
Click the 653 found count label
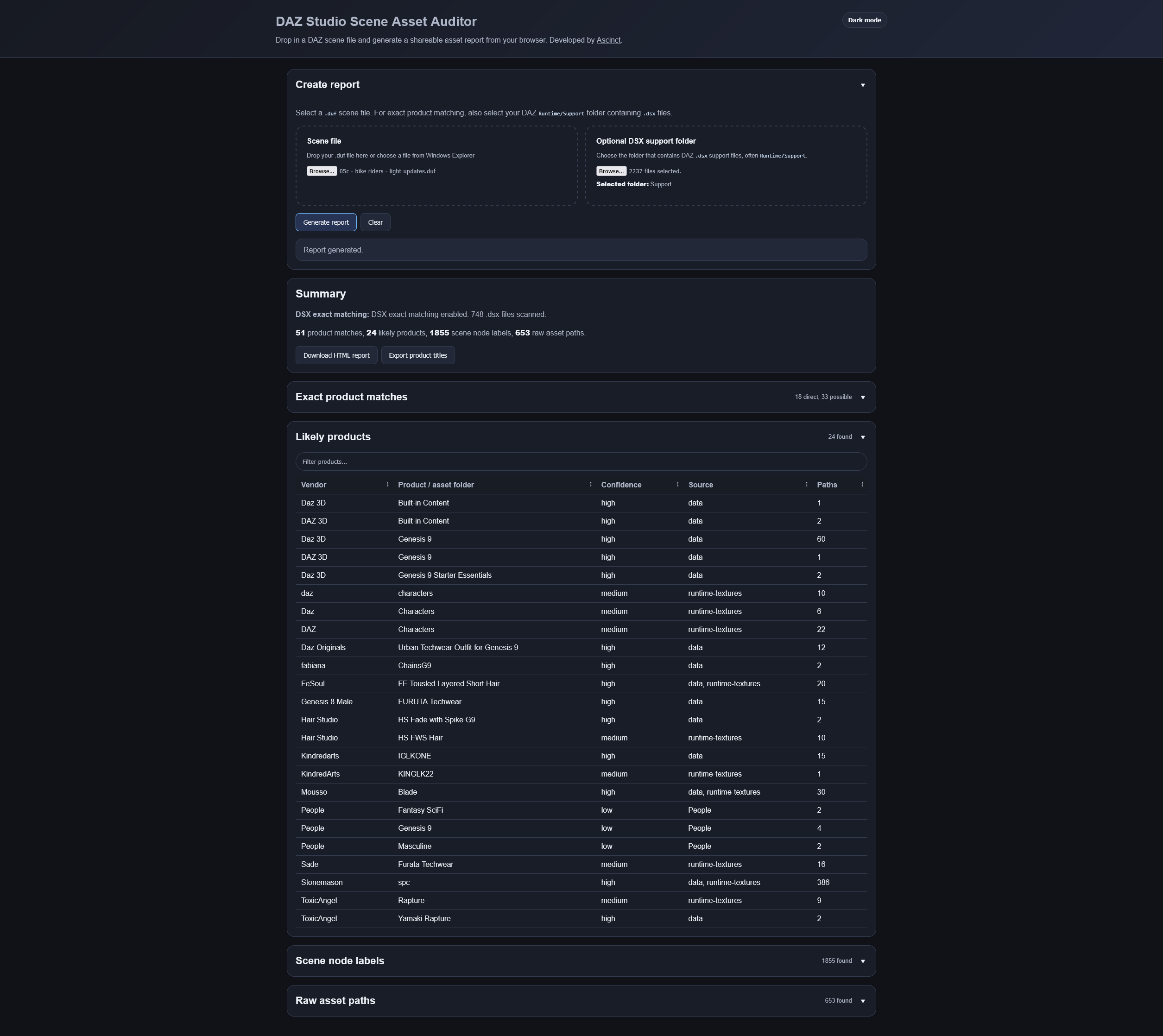coord(838,1001)
